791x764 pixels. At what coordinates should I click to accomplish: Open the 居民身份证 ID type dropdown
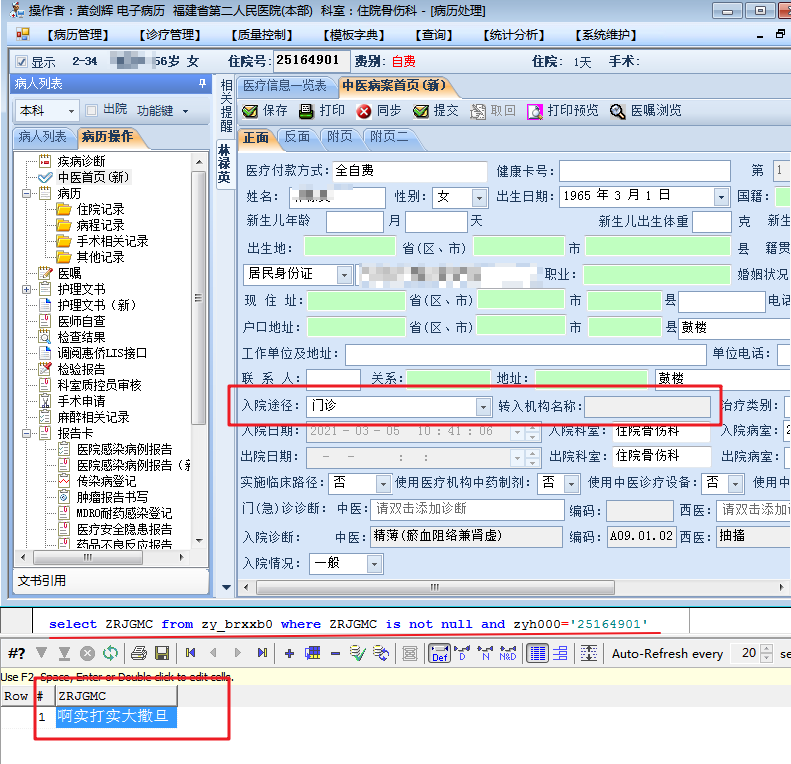coord(345,275)
